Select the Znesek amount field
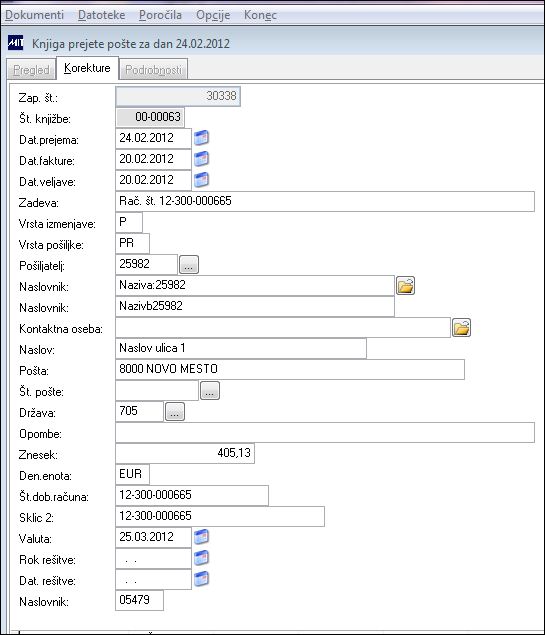The height and width of the screenshot is (635, 545). (x=185, y=453)
